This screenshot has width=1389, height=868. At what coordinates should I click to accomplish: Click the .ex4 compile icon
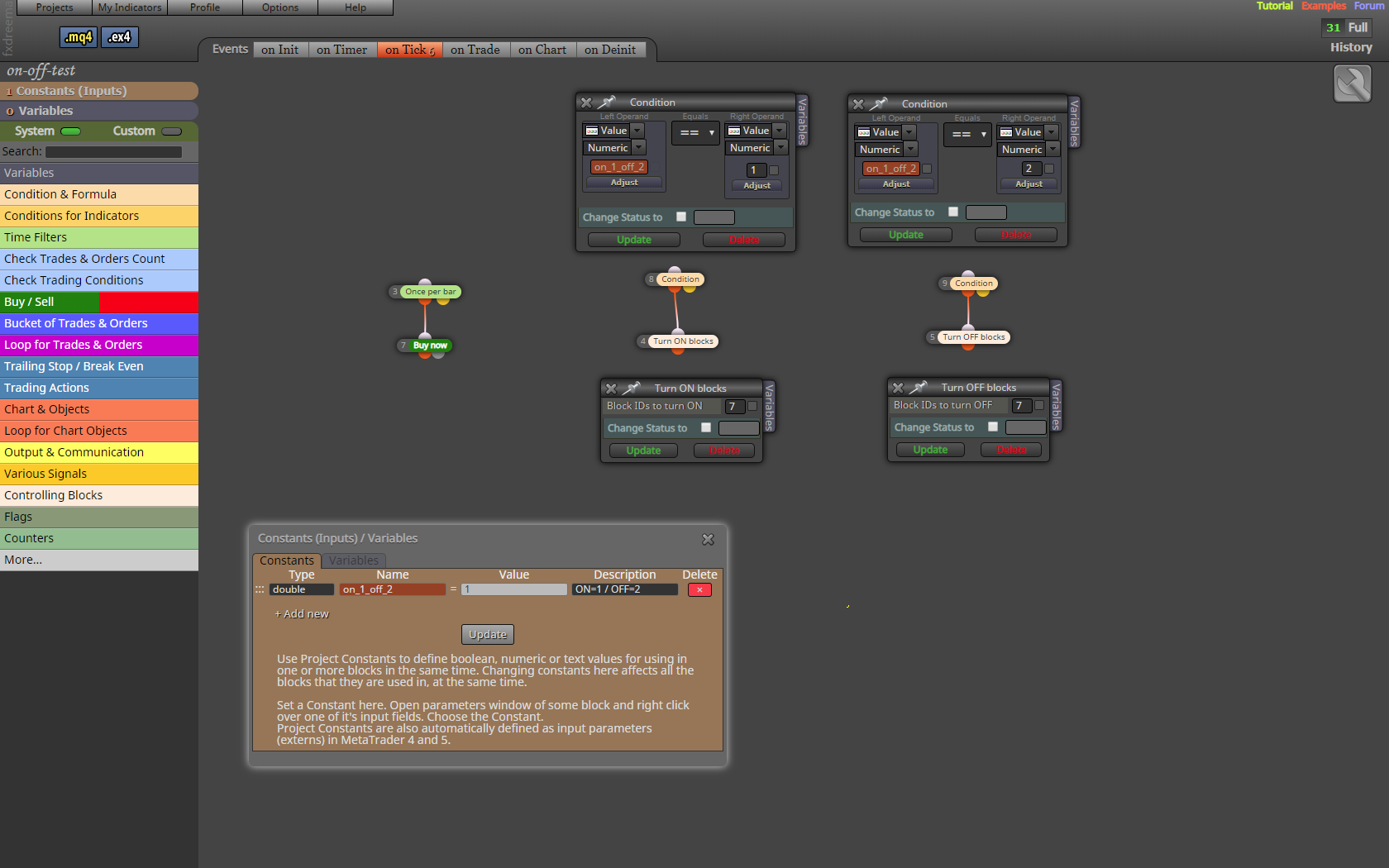[120, 37]
